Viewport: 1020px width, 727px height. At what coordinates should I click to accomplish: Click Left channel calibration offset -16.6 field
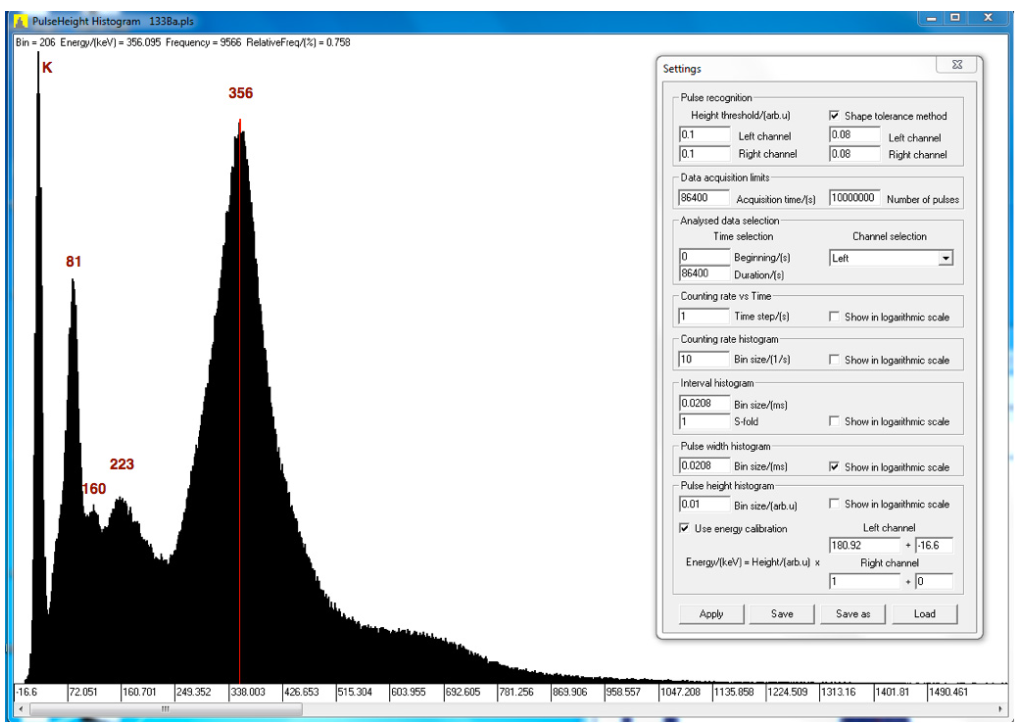(x=934, y=546)
